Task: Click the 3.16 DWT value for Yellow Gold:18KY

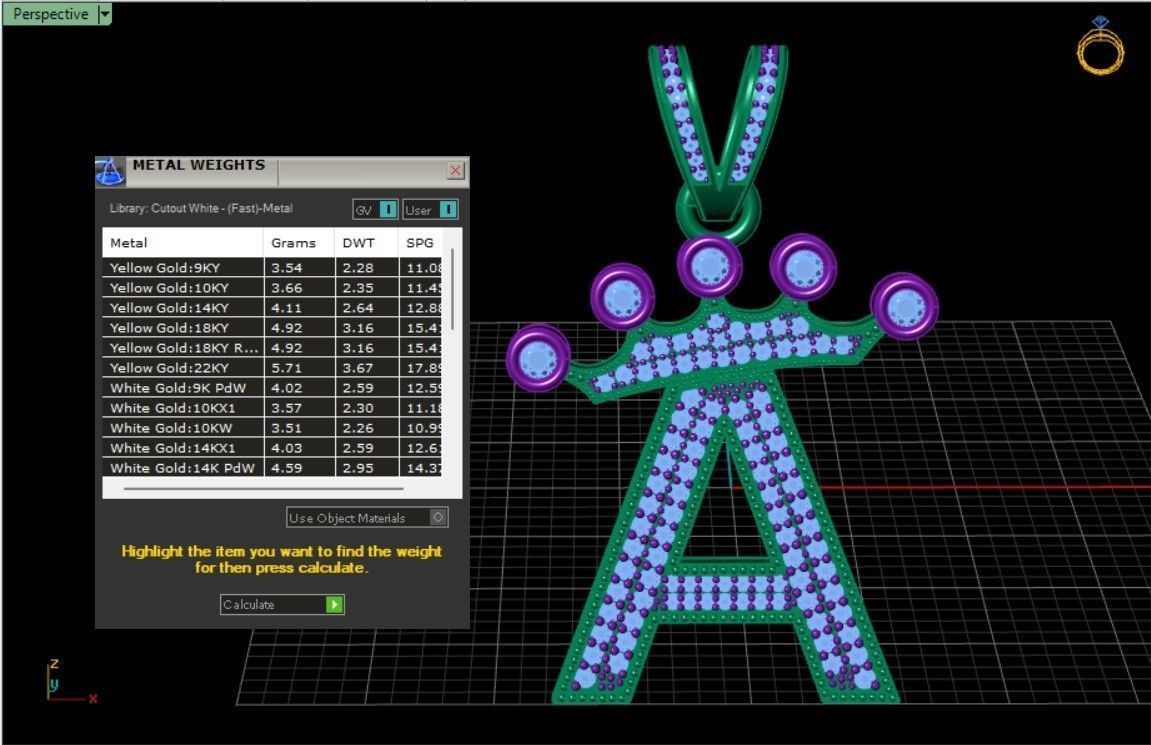Action: coord(358,327)
